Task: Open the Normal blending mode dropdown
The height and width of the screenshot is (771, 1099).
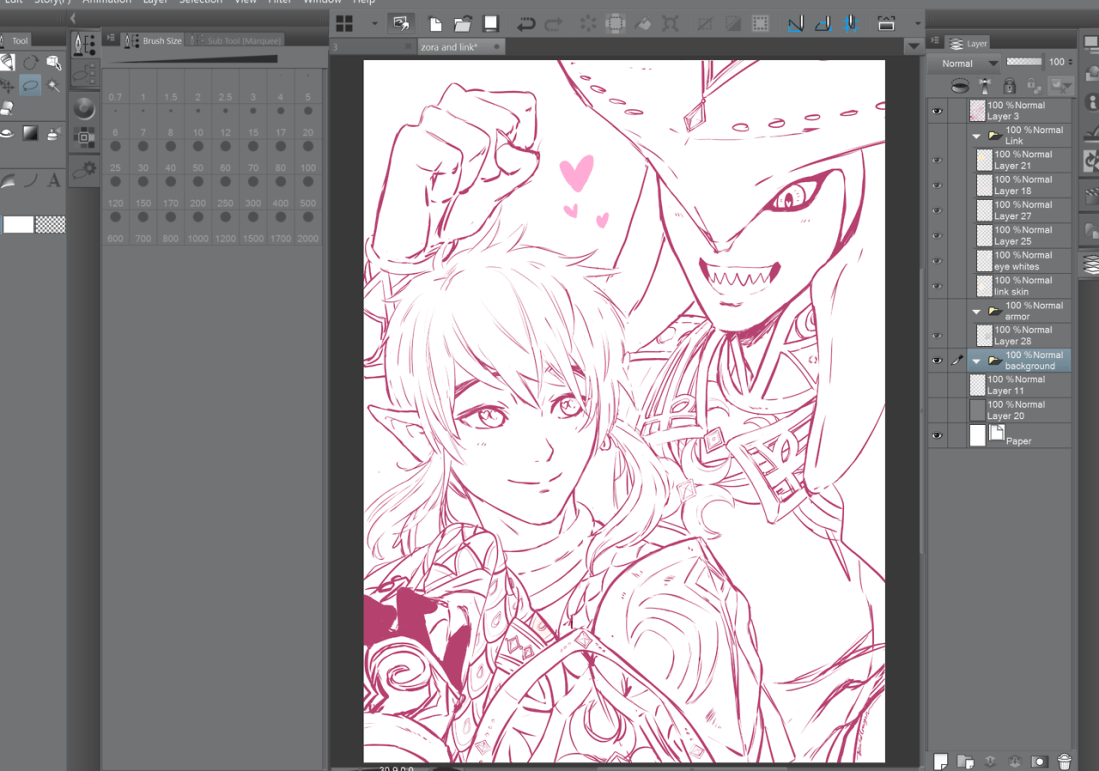Action: click(x=964, y=63)
